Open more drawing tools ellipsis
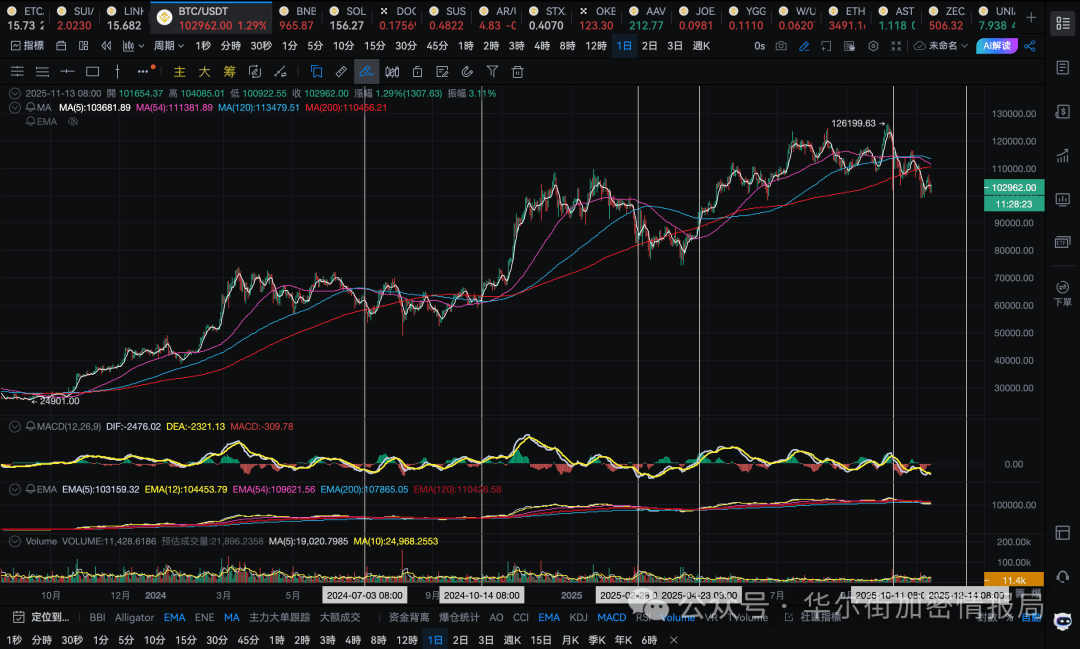The width and height of the screenshot is (1080, 649). (x=143, y=72)
